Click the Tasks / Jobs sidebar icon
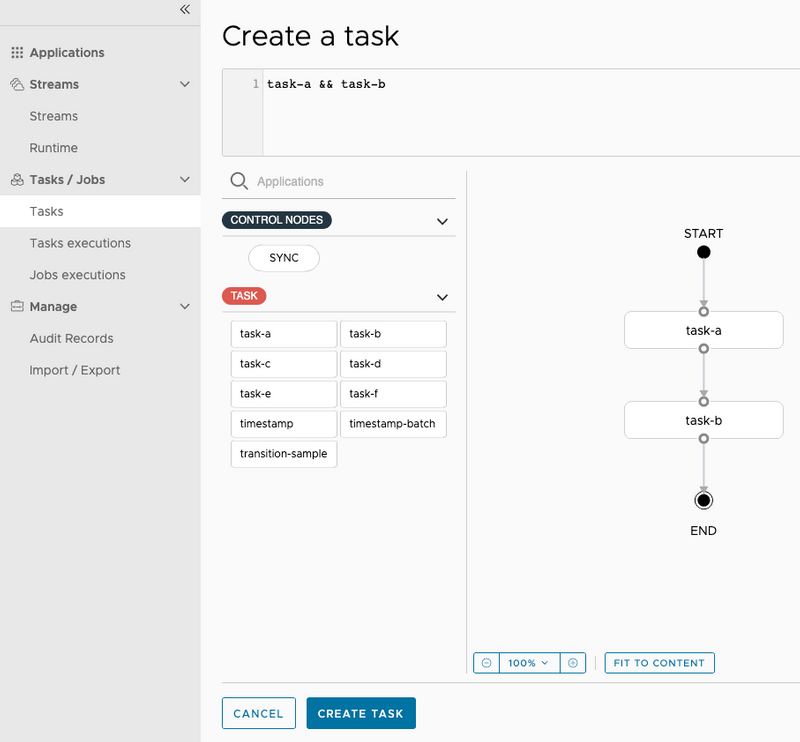This screenshot has width=800, height=742. point(16,179)
